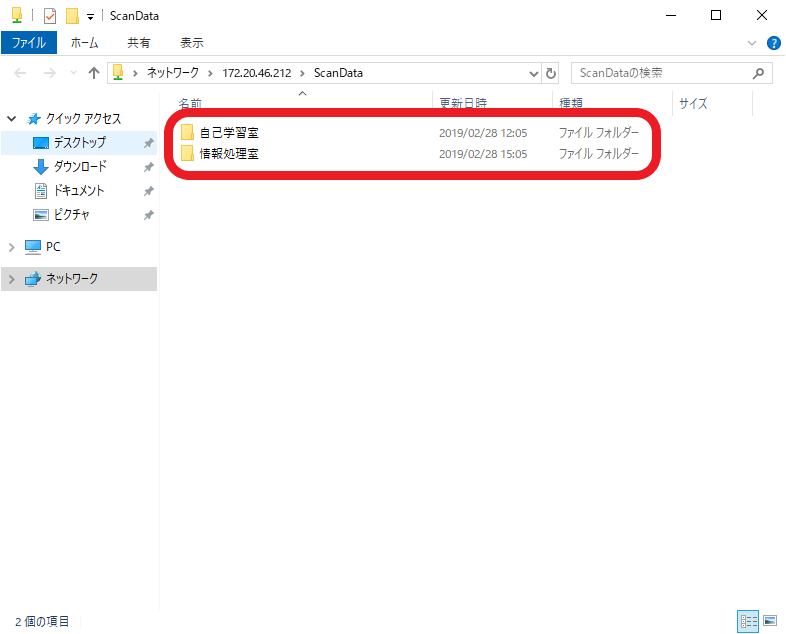Click the 情報処理室 folder icon

pos(187,153)
